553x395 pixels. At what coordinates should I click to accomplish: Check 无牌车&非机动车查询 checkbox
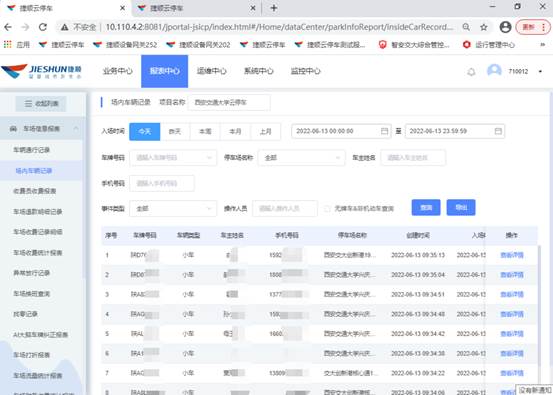(x=327, y=208)
